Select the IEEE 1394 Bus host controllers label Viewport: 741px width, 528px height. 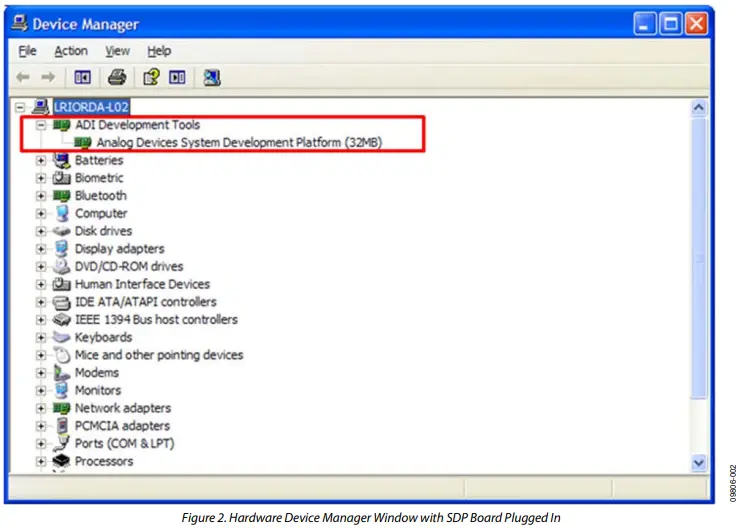click(156, 320)
